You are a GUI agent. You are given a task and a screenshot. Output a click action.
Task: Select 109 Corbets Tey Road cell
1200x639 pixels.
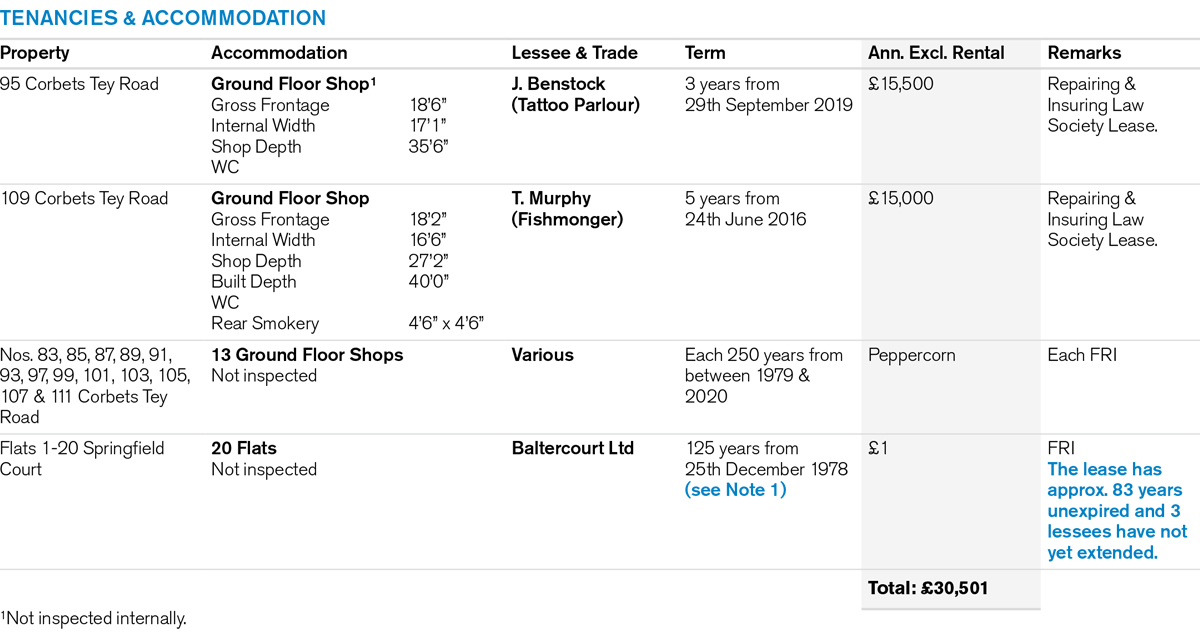pyautogui.click(x=83, y=198)
